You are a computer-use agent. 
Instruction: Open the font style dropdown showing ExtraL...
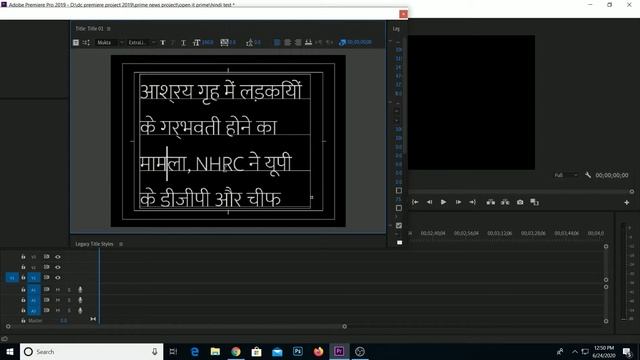(x=142, y=42)
